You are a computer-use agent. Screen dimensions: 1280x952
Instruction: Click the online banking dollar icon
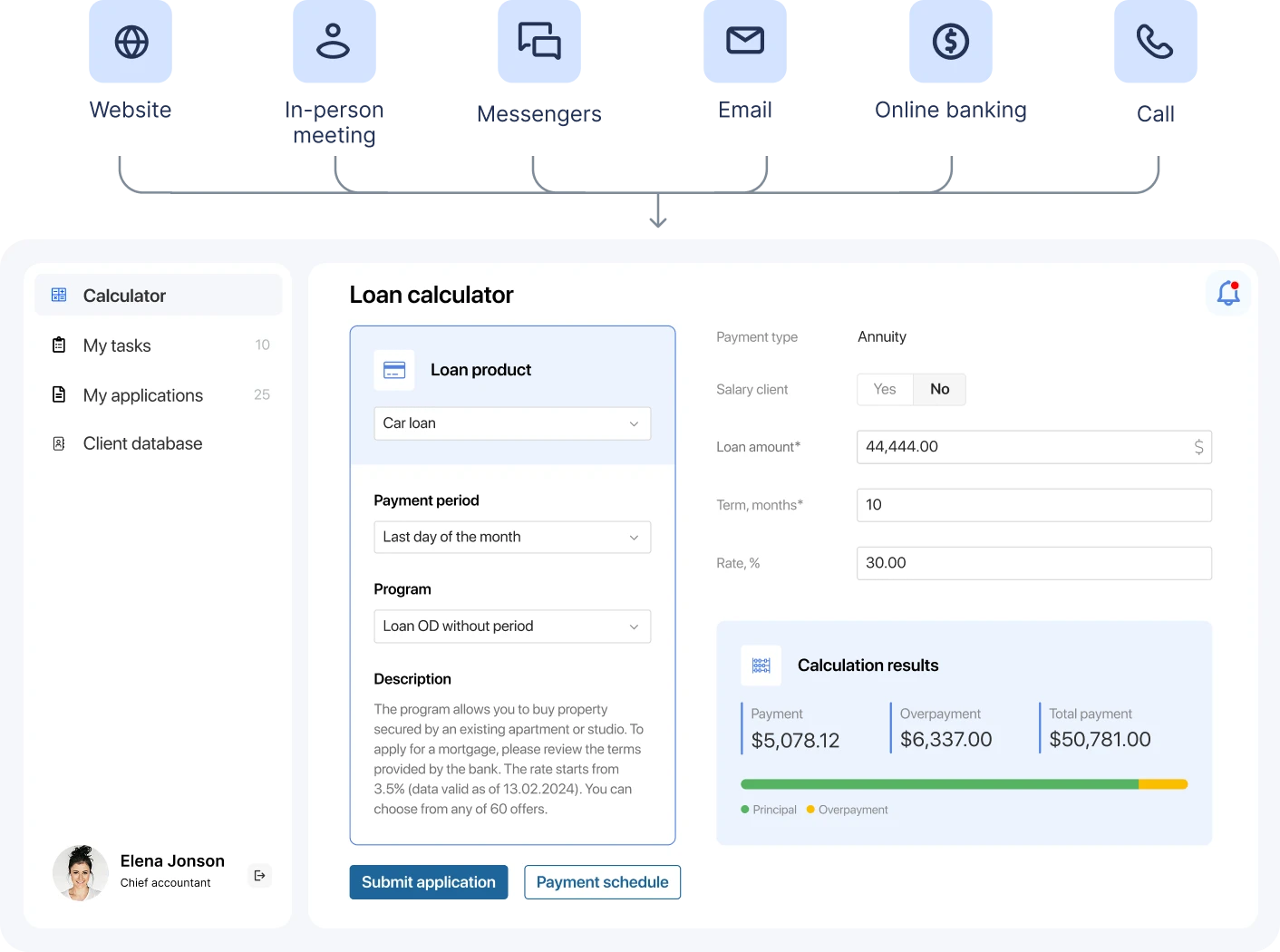pyautogui.click(x=950, y=43)
